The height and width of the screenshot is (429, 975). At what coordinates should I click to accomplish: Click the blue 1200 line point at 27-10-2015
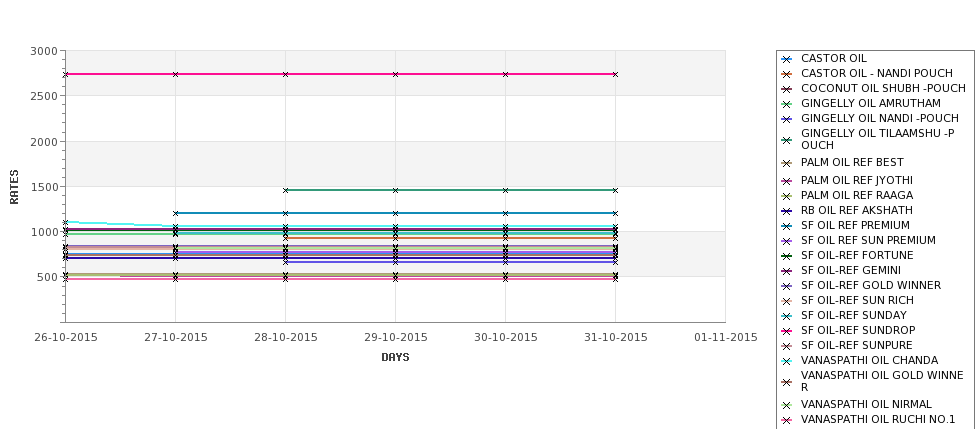[175, 213]
